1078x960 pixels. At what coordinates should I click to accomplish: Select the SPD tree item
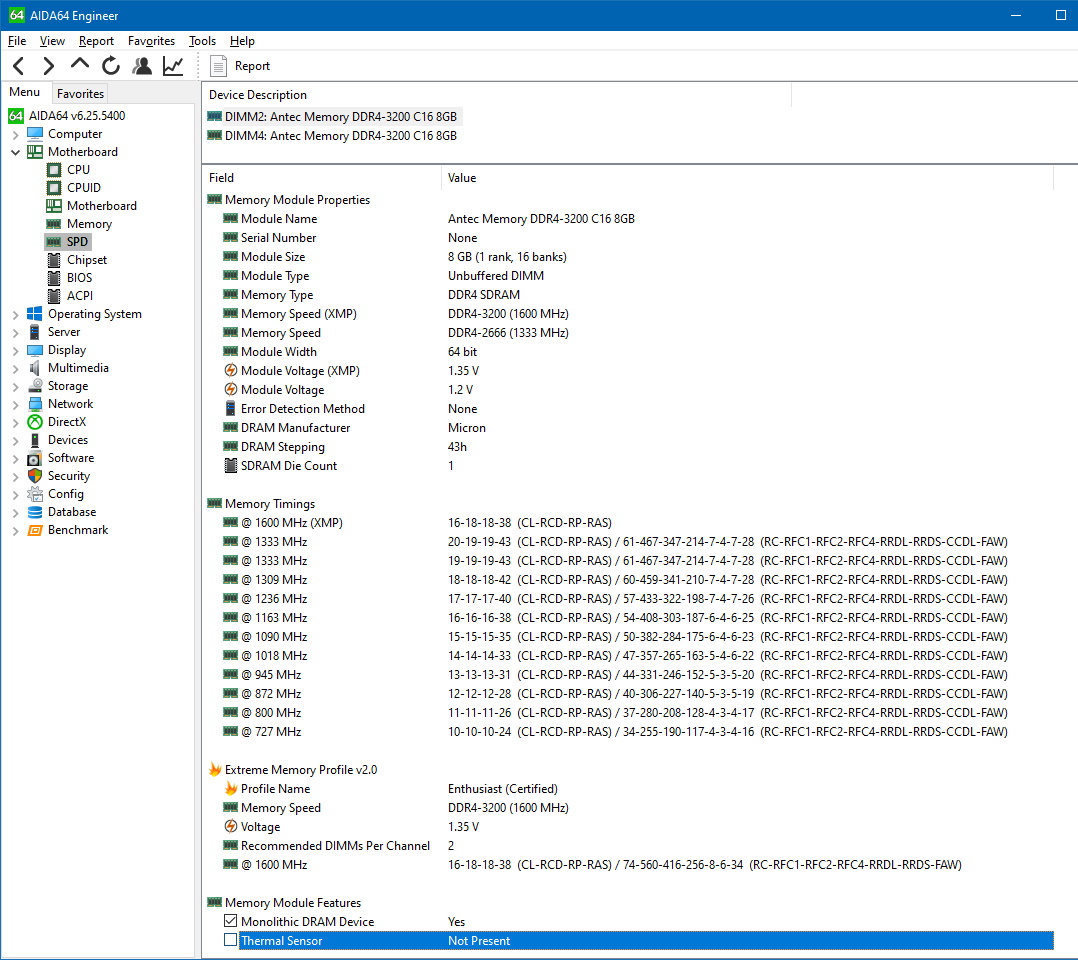pos(67,241)
